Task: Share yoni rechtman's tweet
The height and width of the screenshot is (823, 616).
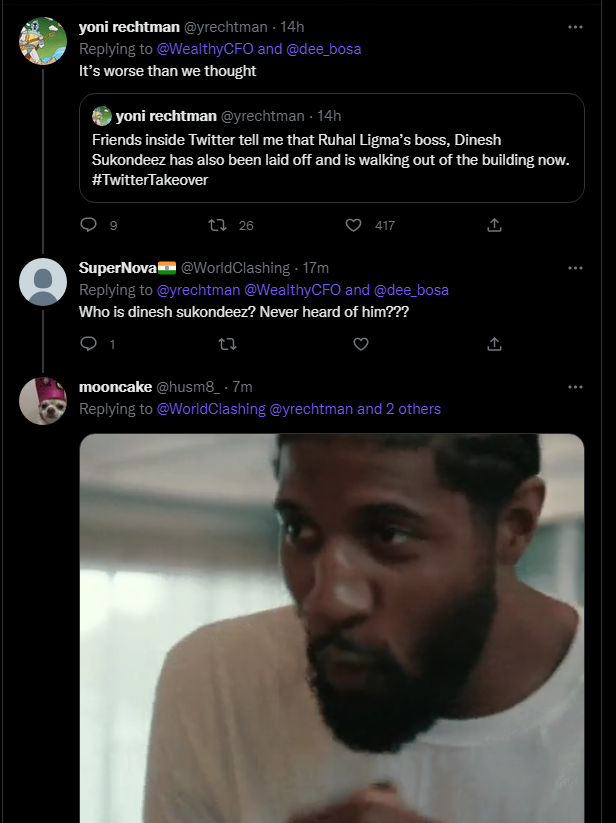Action: [494, 225]
